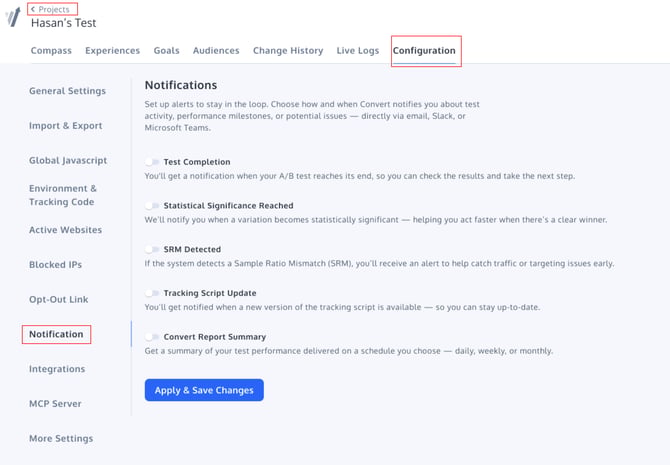This screenshot has height=465, width=670.
Task: Open the Live Logs tab
Action: 358,50
